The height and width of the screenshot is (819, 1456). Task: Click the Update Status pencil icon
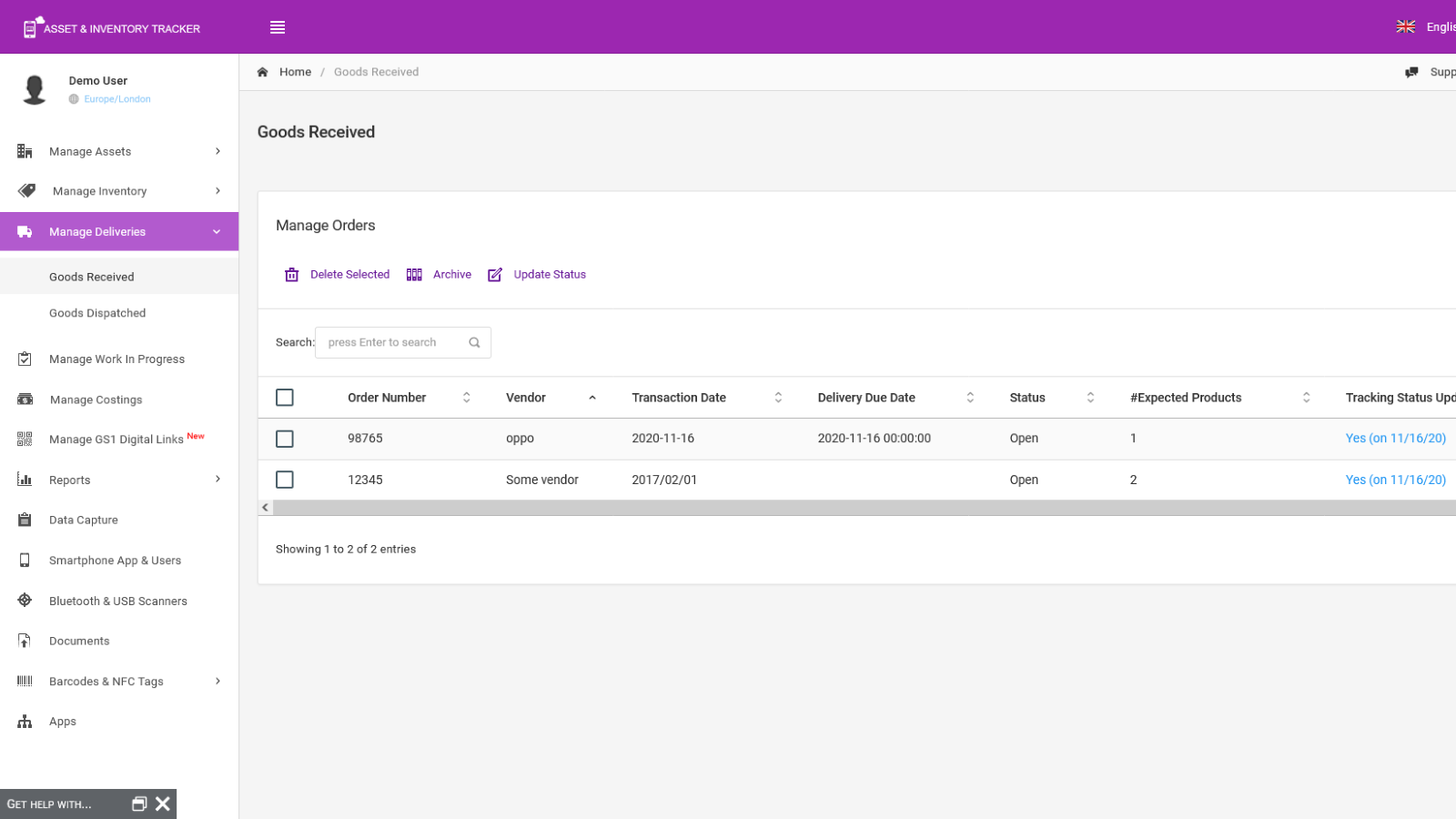[494, 275]
